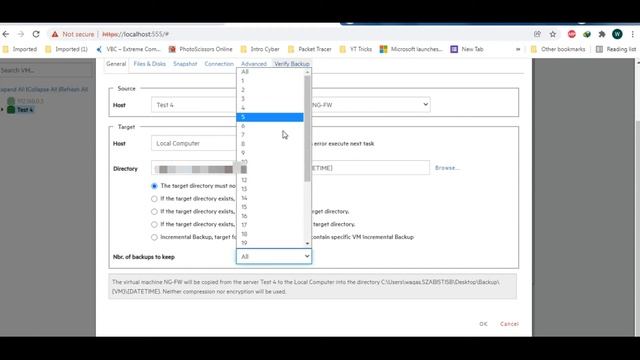Click the Not secure warning triangle icon

55,34
